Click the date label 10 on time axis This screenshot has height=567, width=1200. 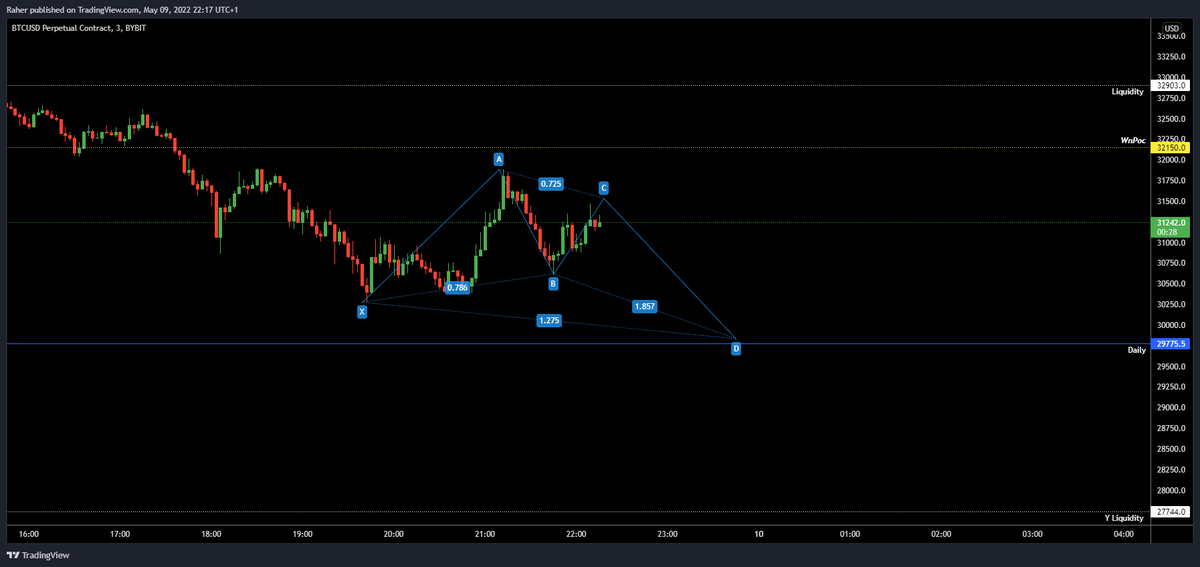(x=759, y=534)
